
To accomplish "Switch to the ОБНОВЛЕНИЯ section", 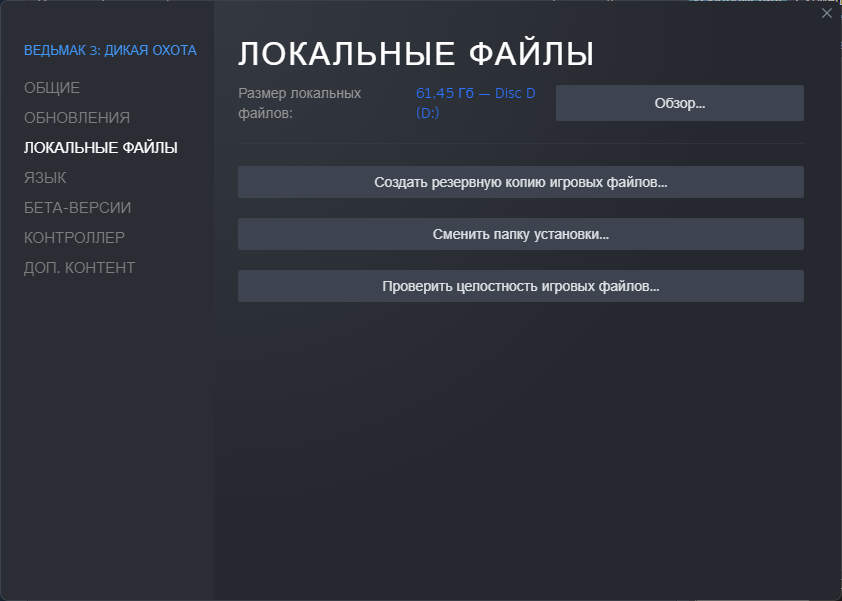I will click(x=77, y=118).
